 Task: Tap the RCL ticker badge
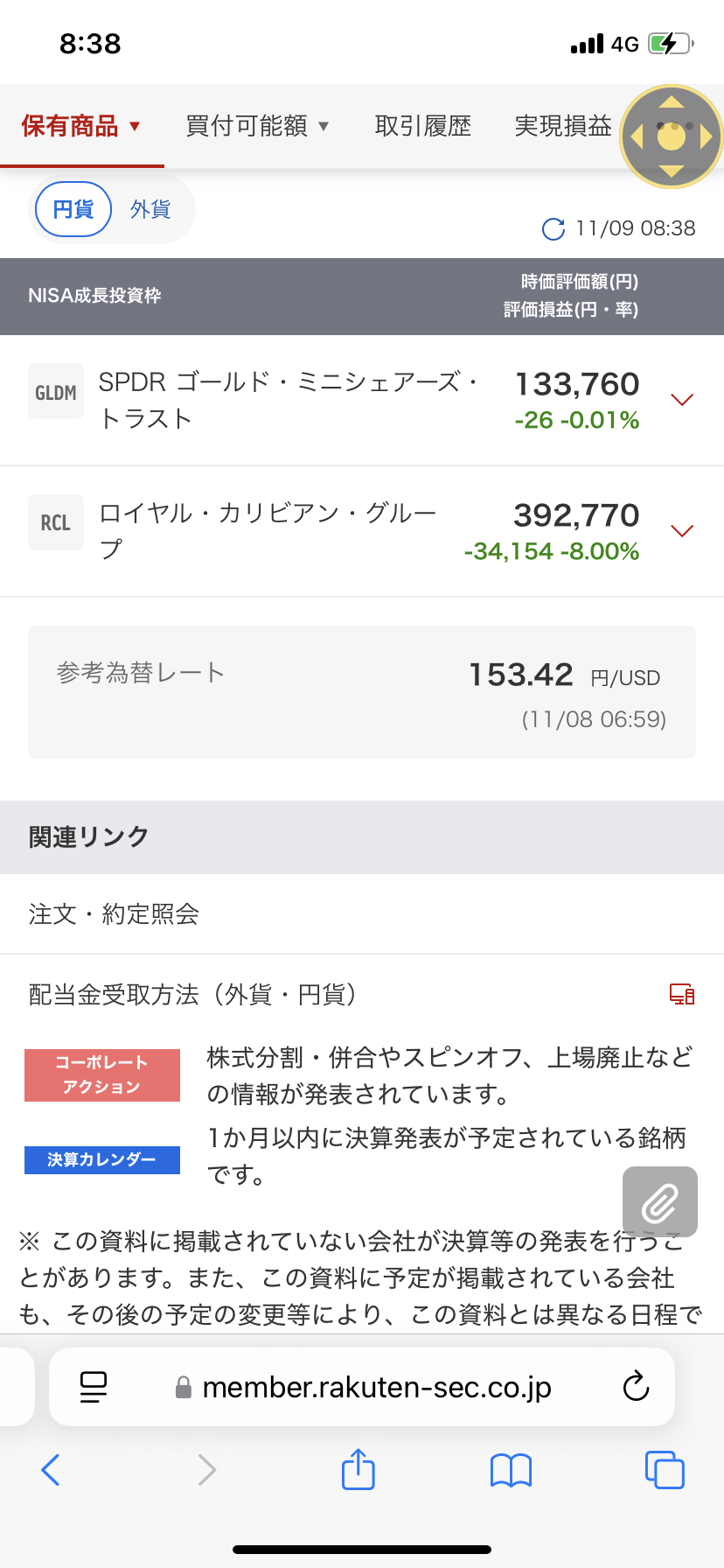click(56, 522)
